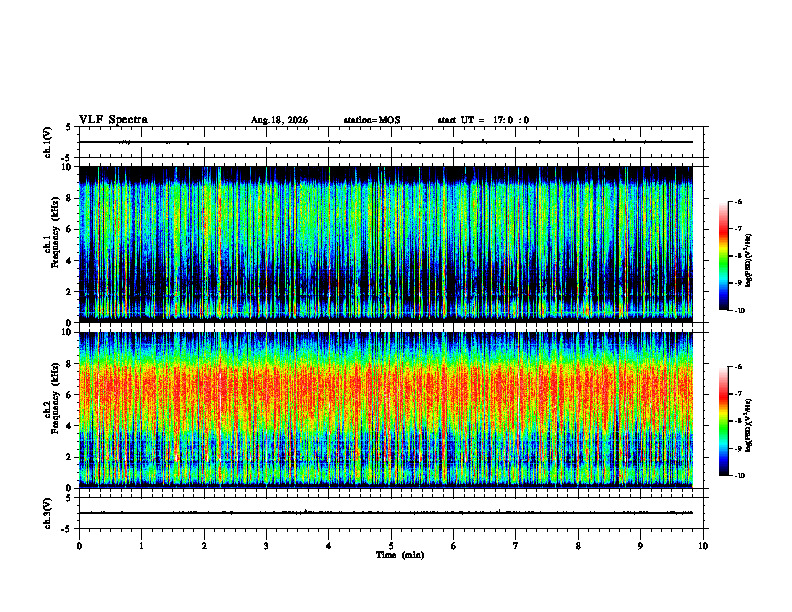The image size is (792, 612).
Task: Click time-axis tick label '1'
Action: point(141,546)
